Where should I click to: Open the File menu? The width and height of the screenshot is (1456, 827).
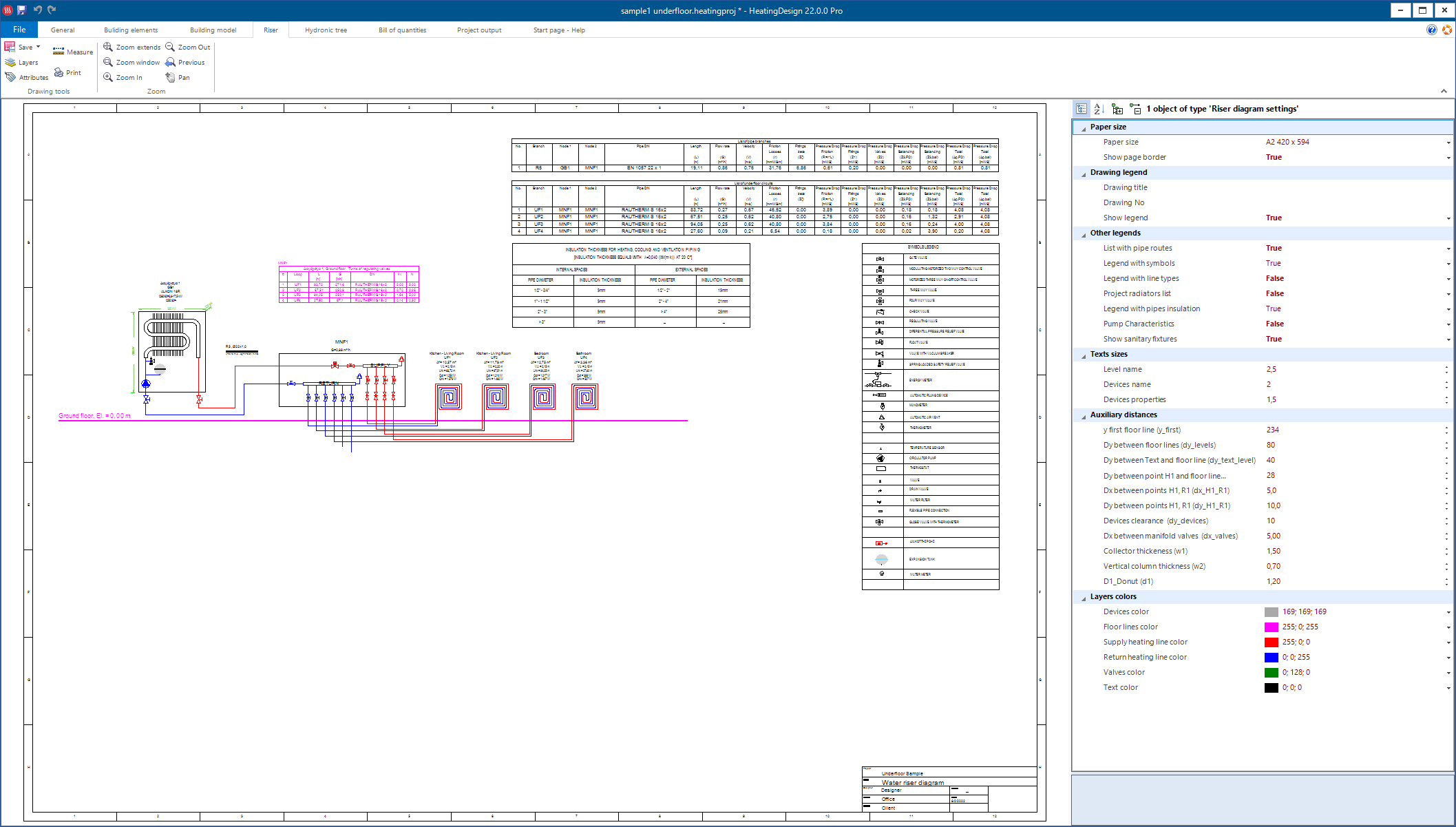(19, 29)
